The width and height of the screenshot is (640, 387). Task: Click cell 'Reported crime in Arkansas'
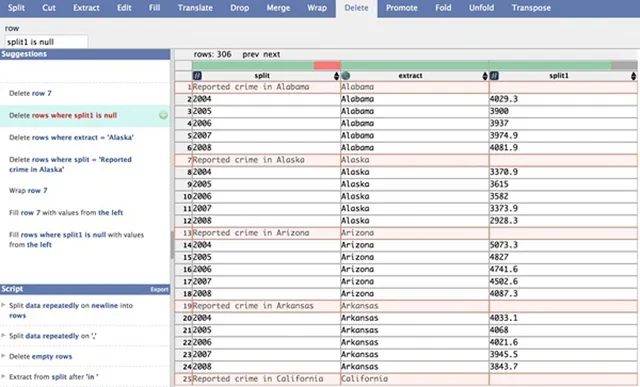(266, 306)
